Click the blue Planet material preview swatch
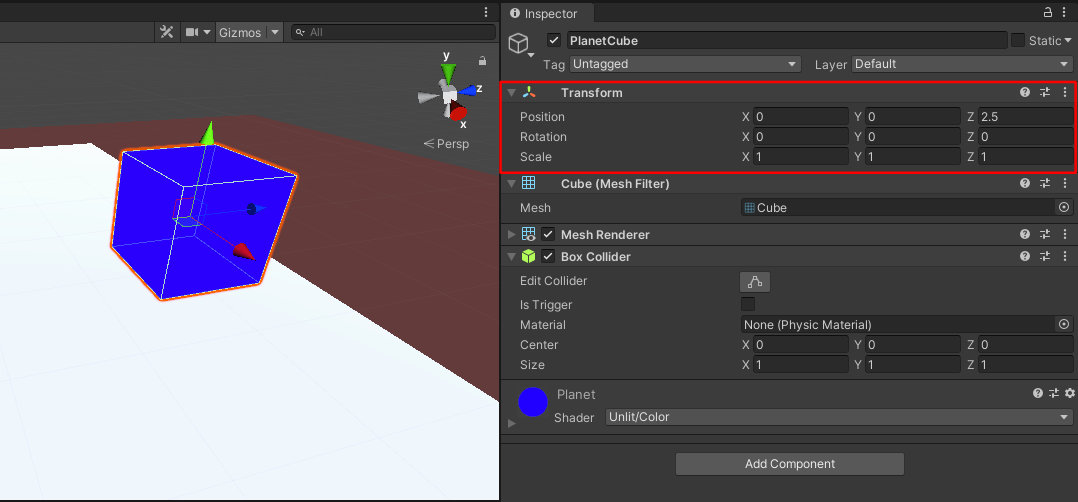Image resolution: width=1078 pixels, height=502 pixels. (532, 402)
